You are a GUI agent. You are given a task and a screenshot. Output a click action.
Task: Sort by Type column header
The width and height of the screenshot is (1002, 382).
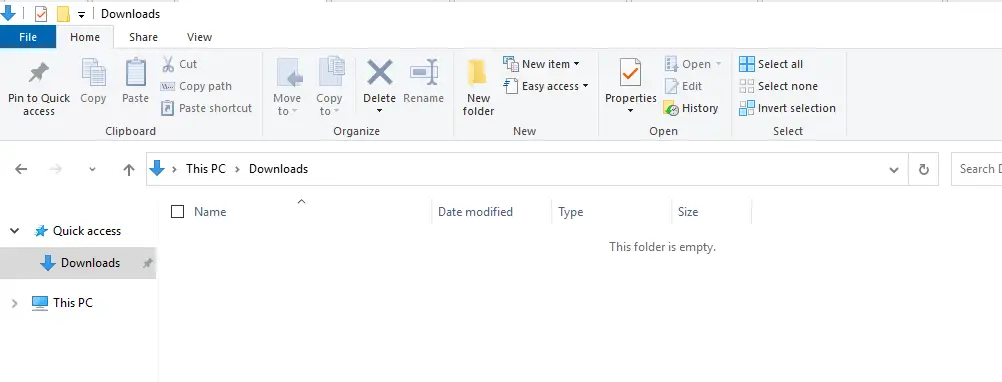(x=571, y=211)
